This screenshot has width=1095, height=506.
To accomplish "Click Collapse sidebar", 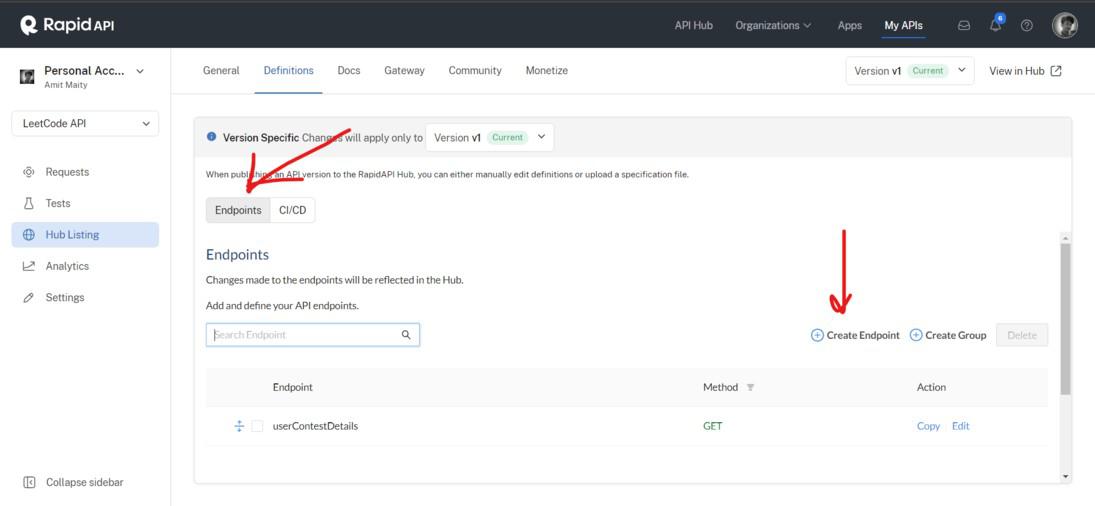I will click(x=73, y=482).
